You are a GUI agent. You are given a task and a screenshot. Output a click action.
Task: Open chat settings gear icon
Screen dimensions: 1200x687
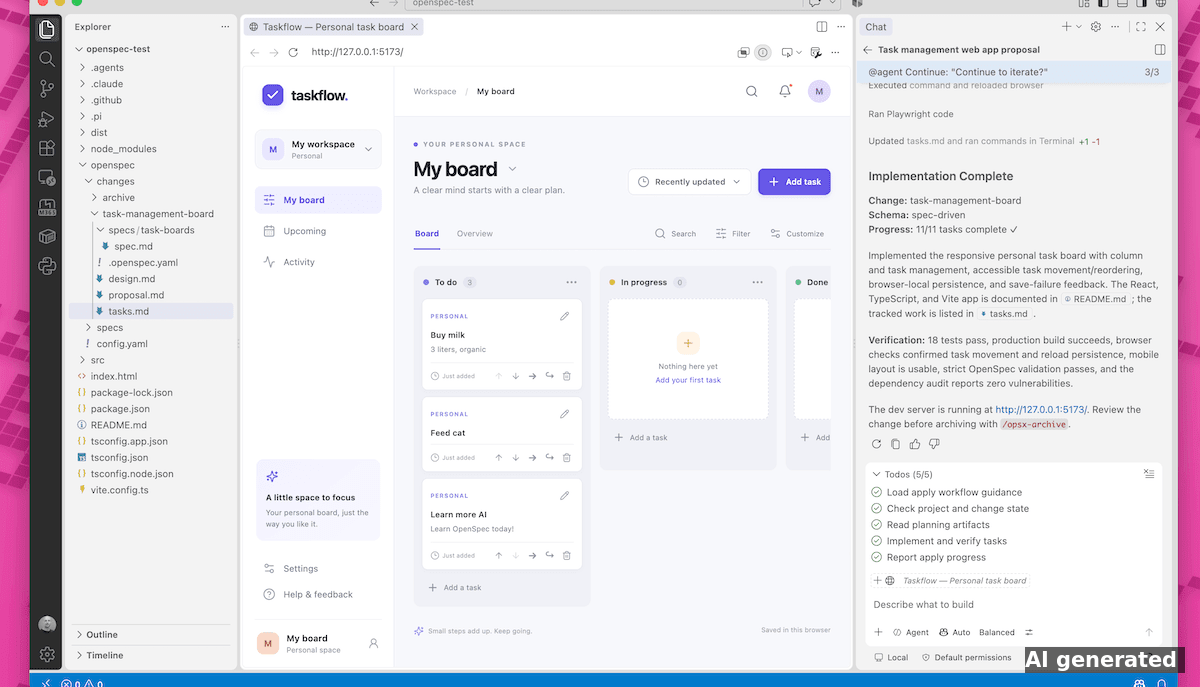pos(1096,27)
